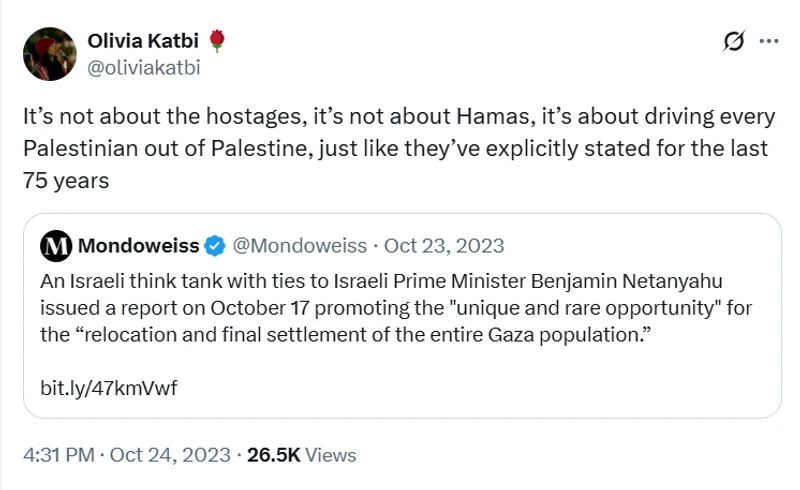
Task: Click the Views label
Action: [x=330, y=455]
